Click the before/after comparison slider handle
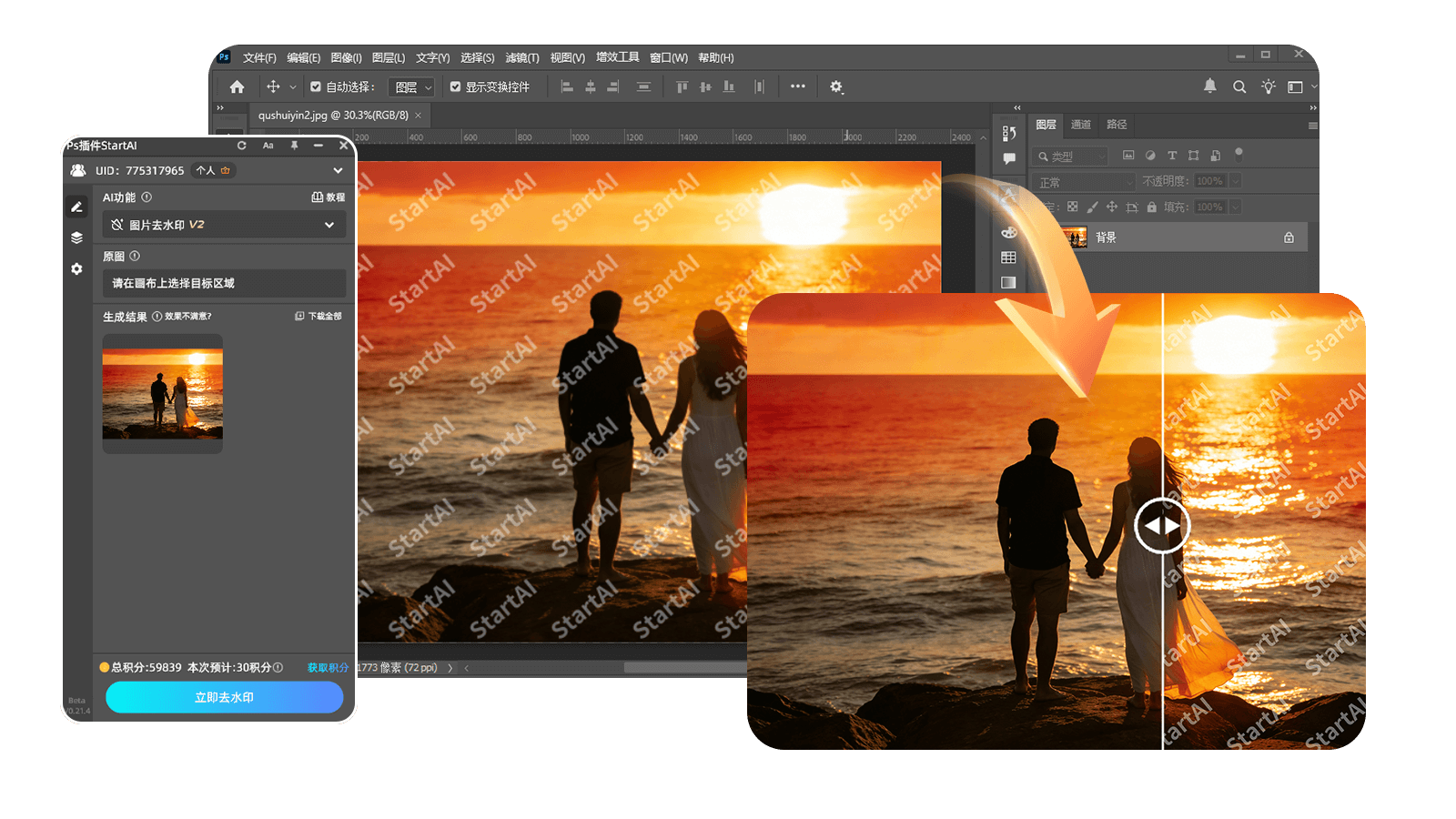Screen dimensions: 1456x819 1162,525
